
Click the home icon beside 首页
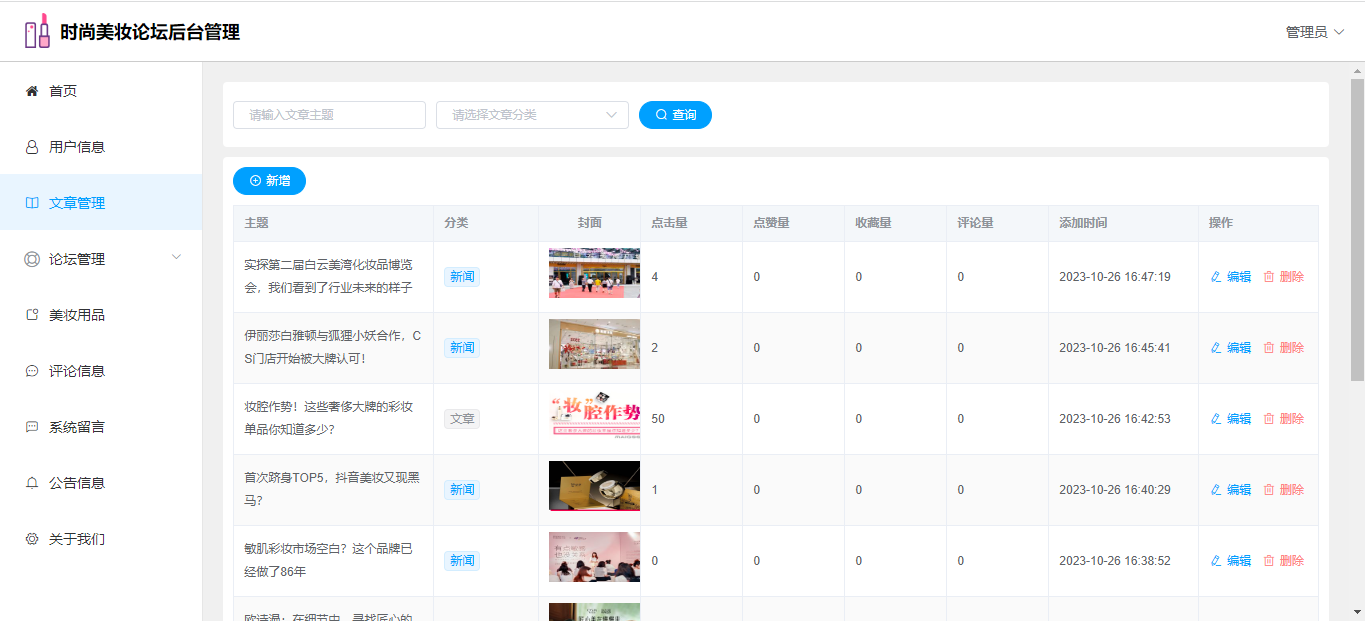tap(32, 91)
